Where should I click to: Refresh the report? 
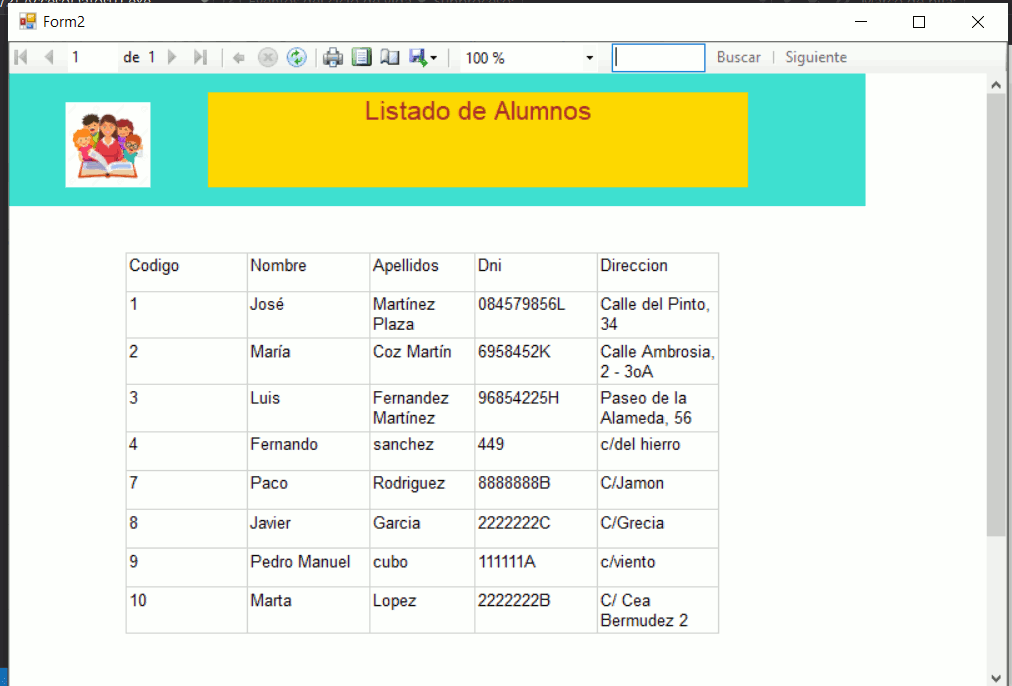tap(296, 58)
